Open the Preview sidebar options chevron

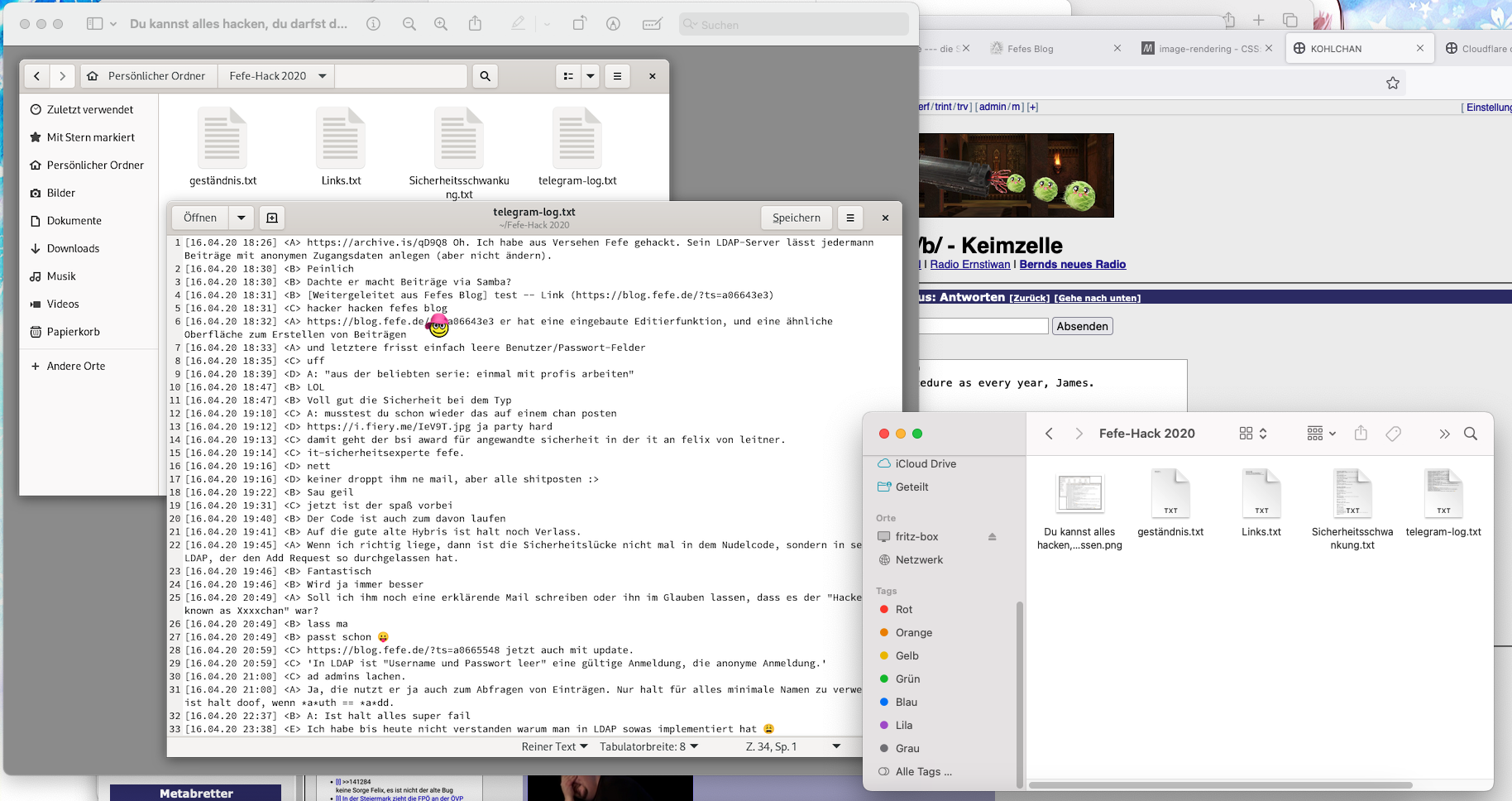113,24
